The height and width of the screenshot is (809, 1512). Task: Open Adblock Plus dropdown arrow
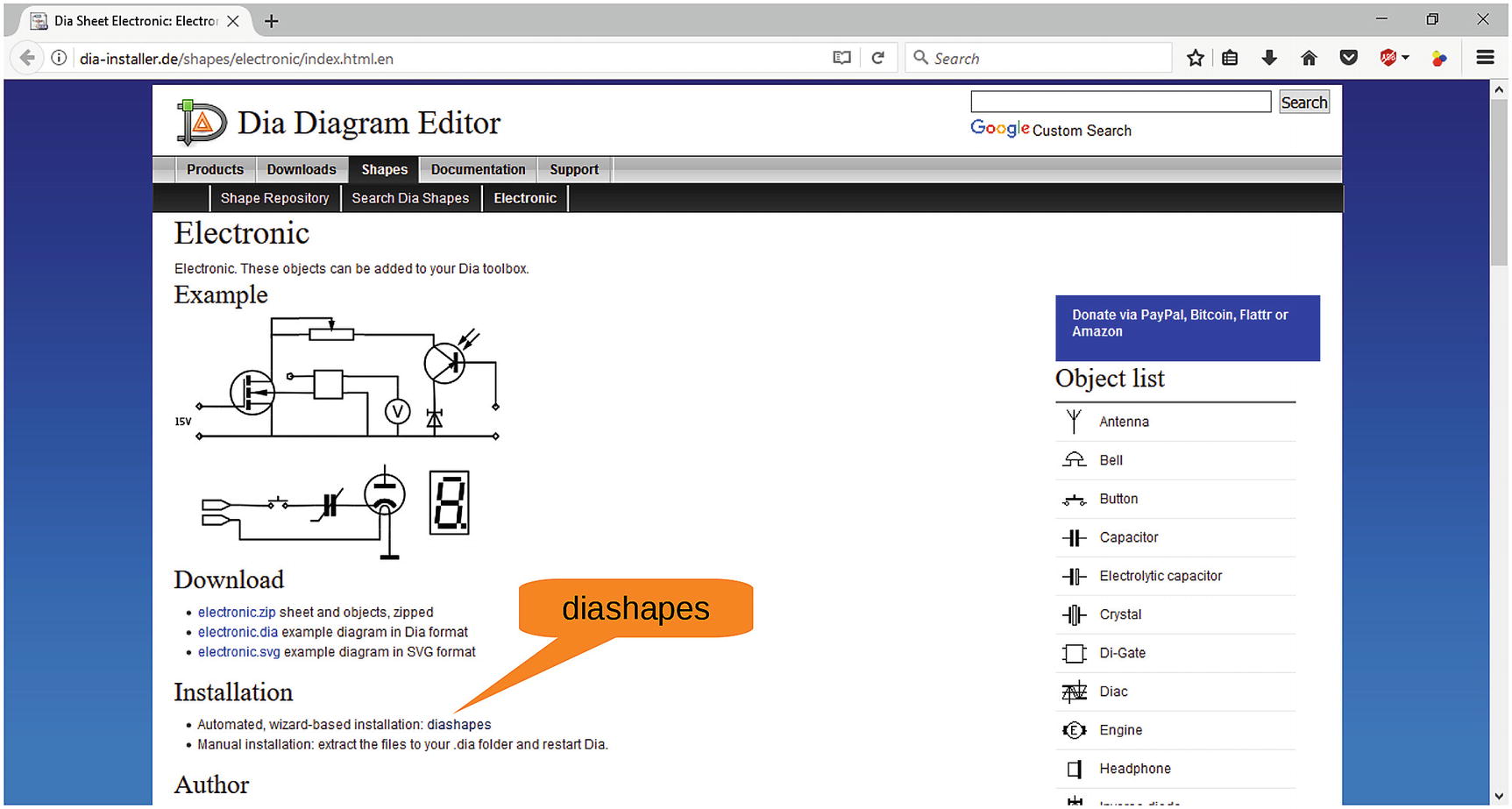1406,58
